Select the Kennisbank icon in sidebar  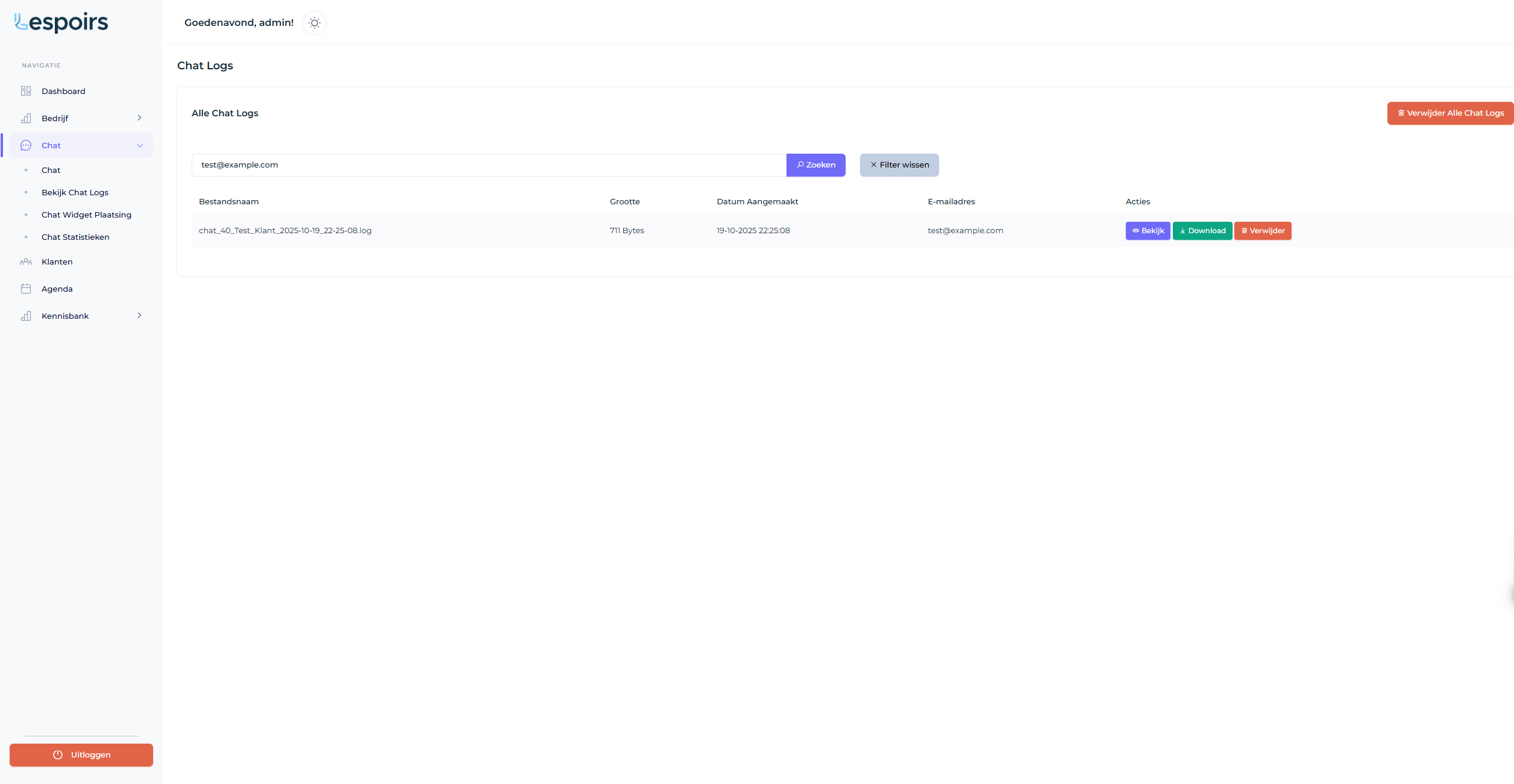pos(26,315)
